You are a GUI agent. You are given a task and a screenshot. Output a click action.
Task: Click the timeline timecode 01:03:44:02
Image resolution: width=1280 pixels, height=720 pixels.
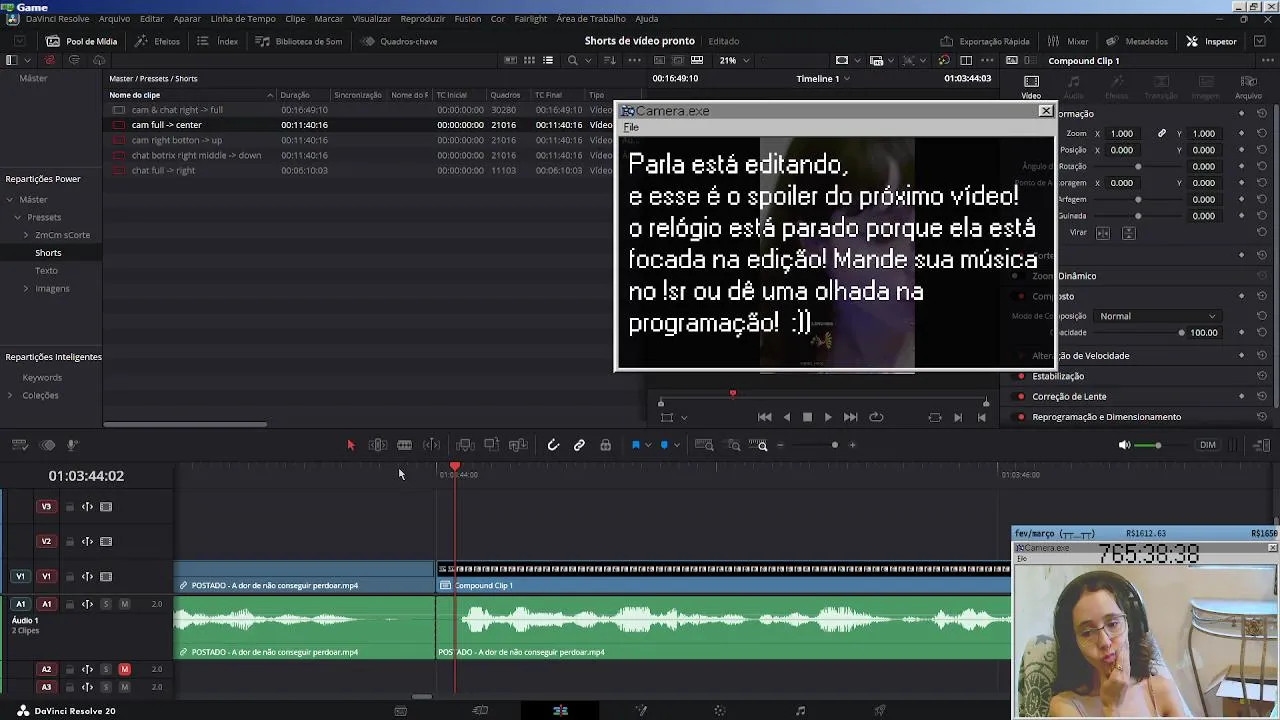[86, 476]
